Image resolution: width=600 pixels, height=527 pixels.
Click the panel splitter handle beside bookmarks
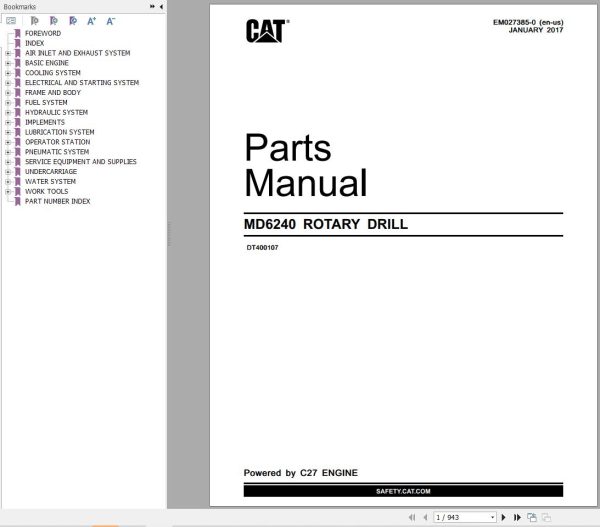[x=169, y=233]
